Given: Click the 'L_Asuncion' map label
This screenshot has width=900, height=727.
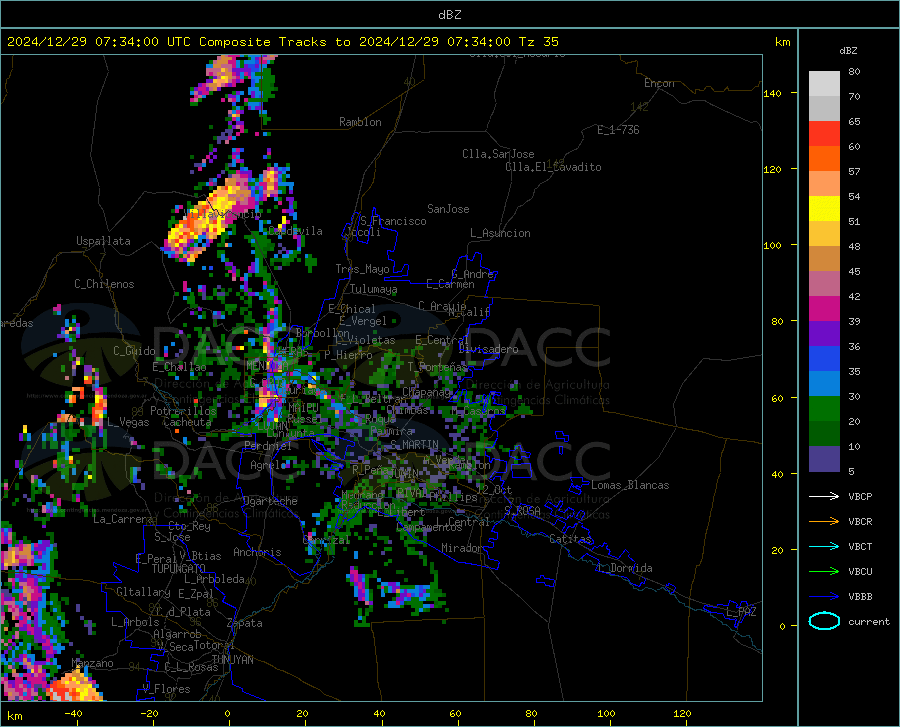Looking at the screenshot, I should click(x=500, y=233).
